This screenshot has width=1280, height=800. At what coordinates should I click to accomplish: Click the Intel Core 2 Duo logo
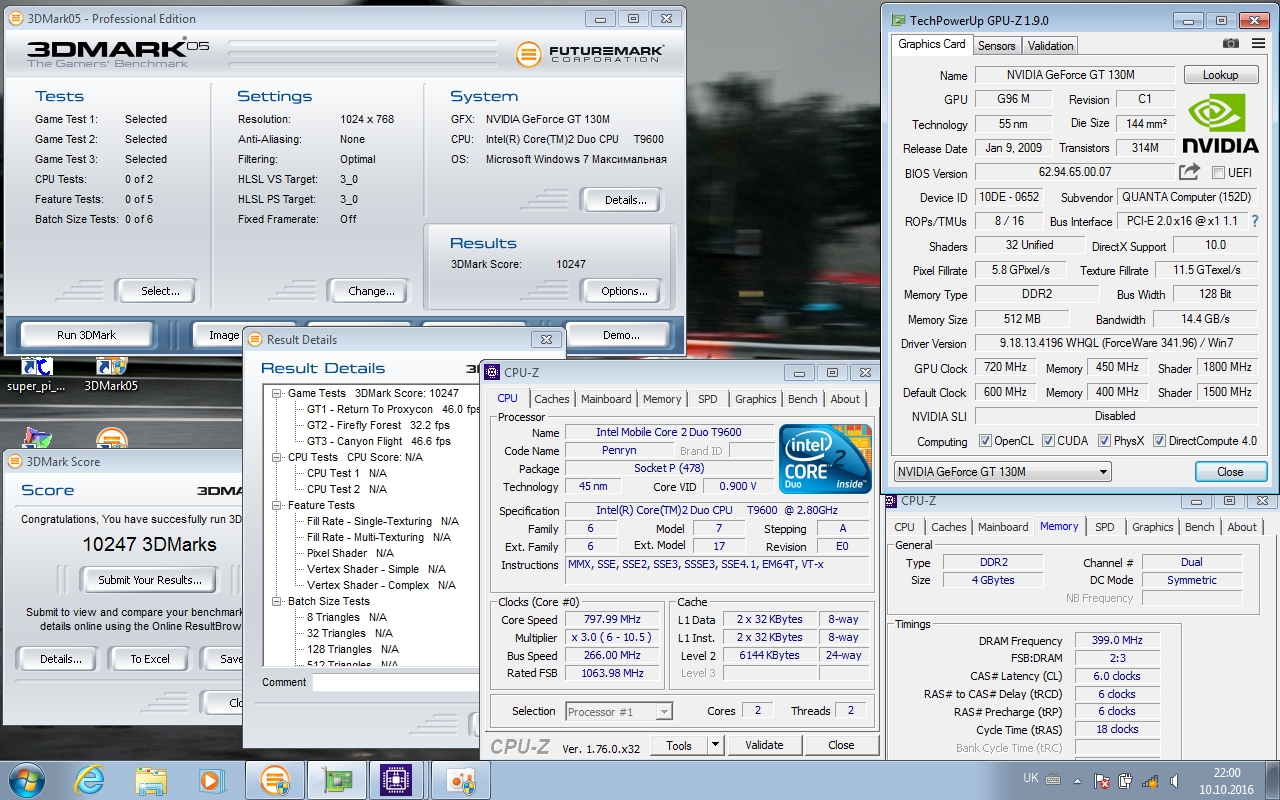coord(825,459)
